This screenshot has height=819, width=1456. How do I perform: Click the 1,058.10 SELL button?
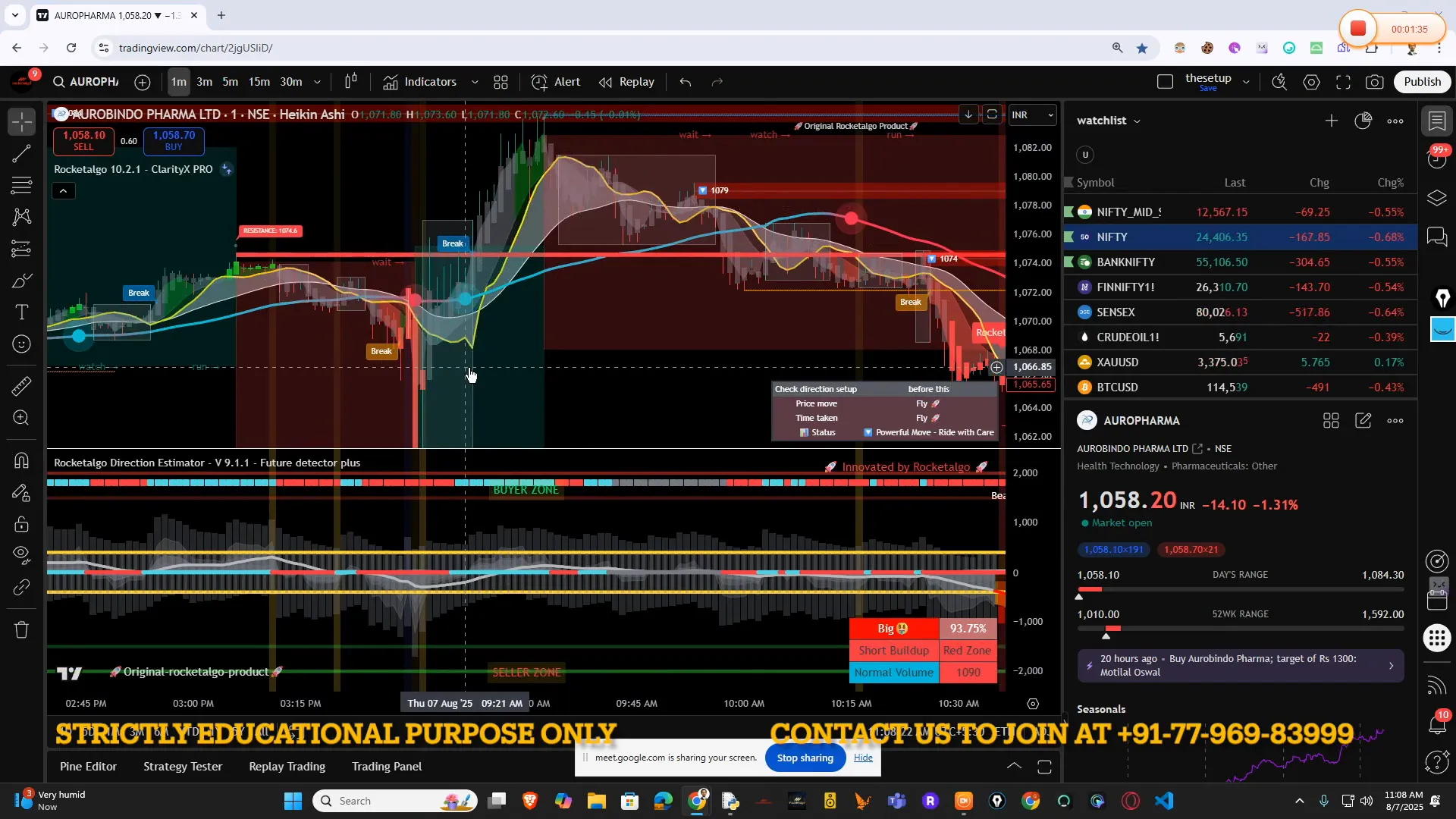pyautogui.click(x=83, y=140)
